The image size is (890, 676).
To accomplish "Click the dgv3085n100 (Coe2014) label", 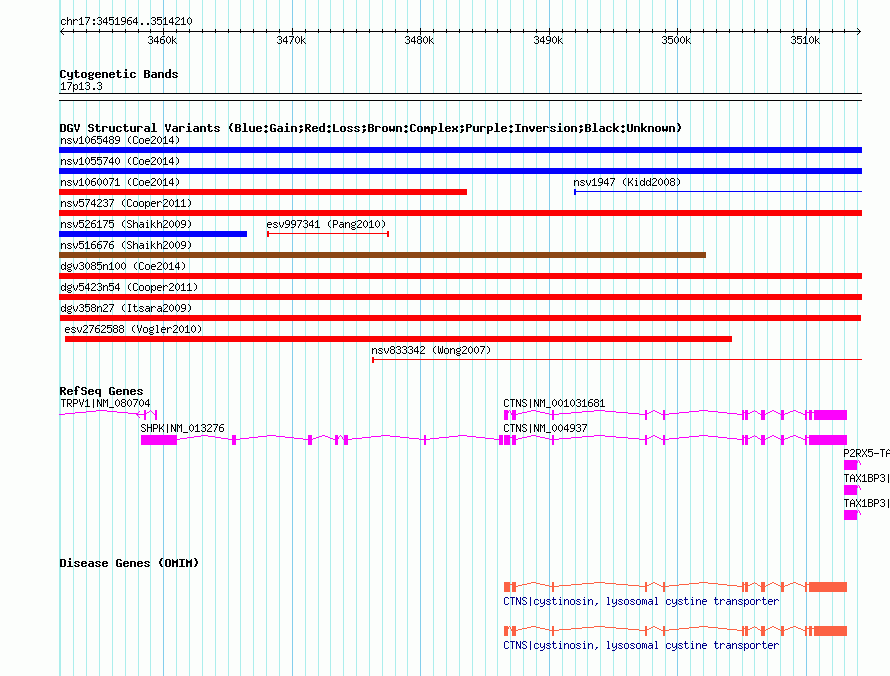I will click(x=123, y=266).
